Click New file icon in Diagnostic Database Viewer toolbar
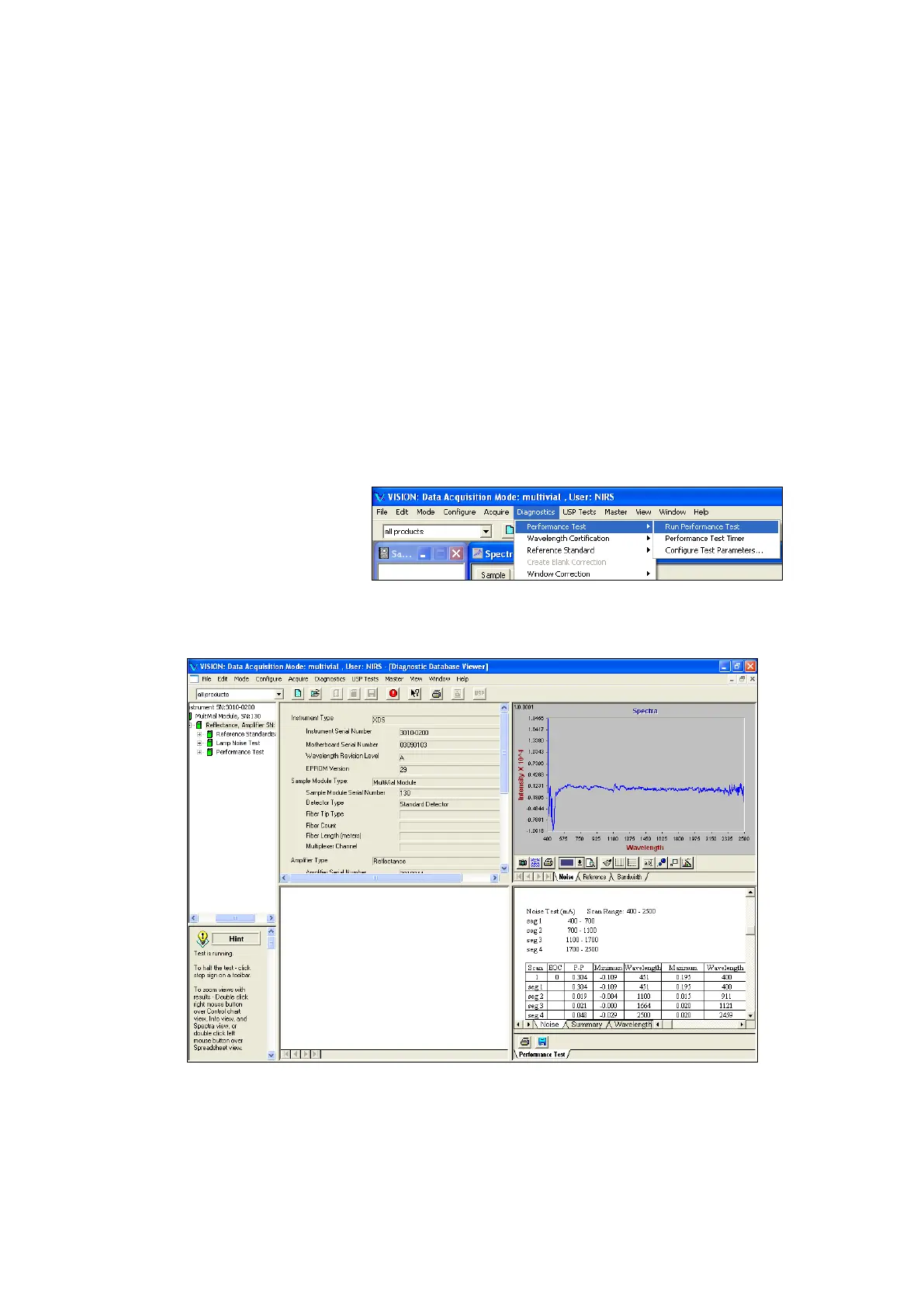924x1307 pixels. pyautogui.click(x=298, y=693)
